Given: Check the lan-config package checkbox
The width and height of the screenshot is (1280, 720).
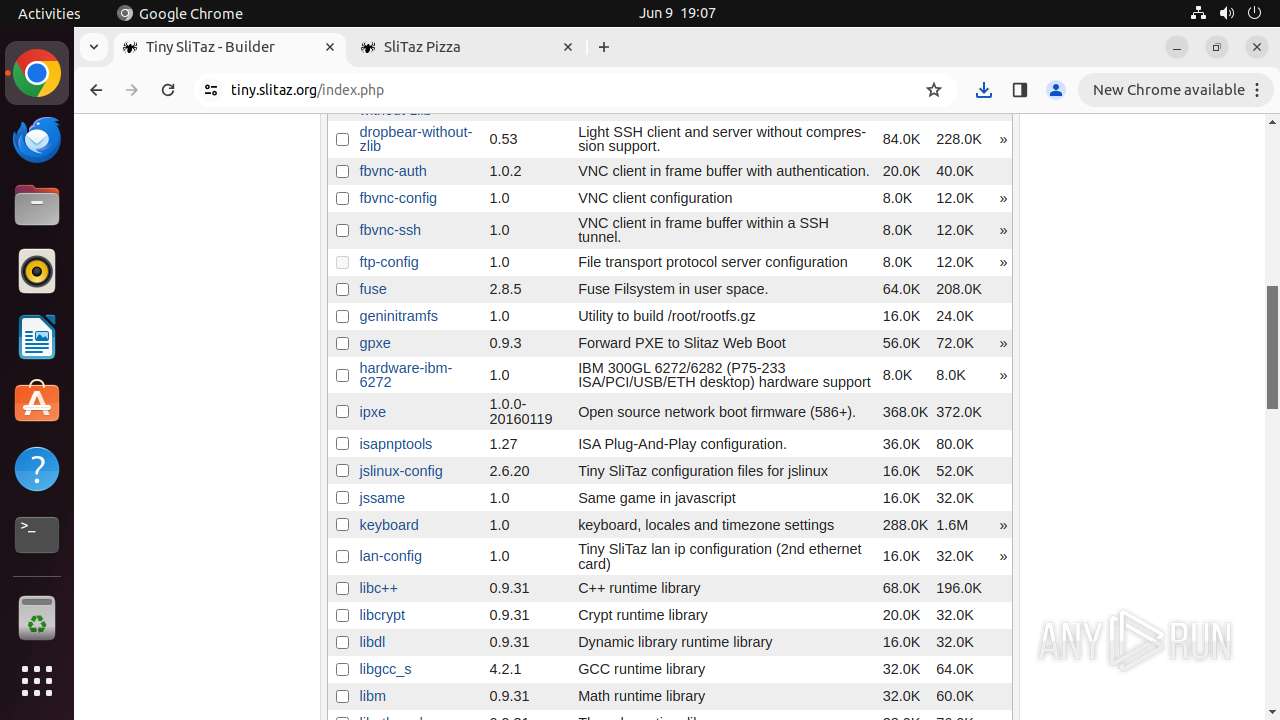Looking at the screenshot, I should pyautogui.click(x=342, y=556).
